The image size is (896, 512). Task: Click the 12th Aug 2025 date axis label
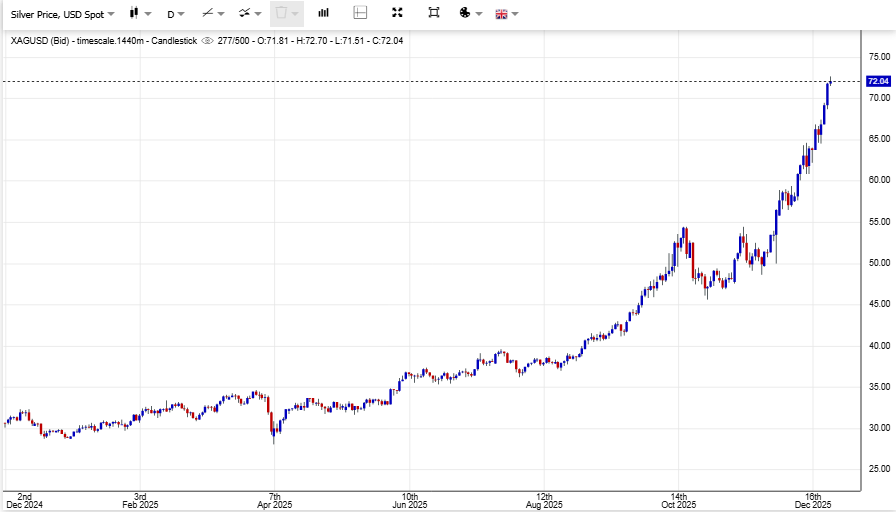pos(544,501)
